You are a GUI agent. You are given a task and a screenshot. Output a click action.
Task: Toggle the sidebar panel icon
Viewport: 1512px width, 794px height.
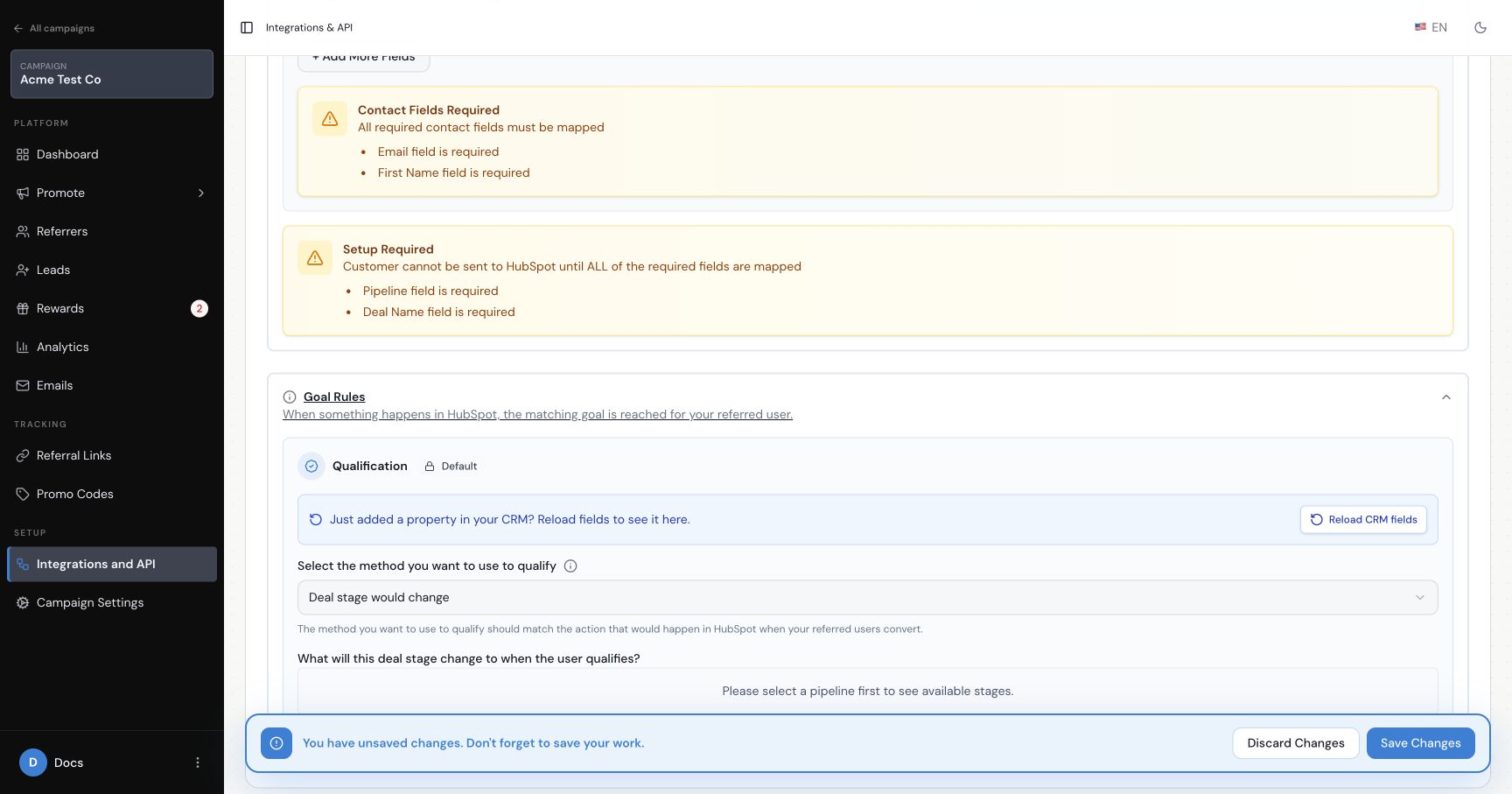point(247,28)
